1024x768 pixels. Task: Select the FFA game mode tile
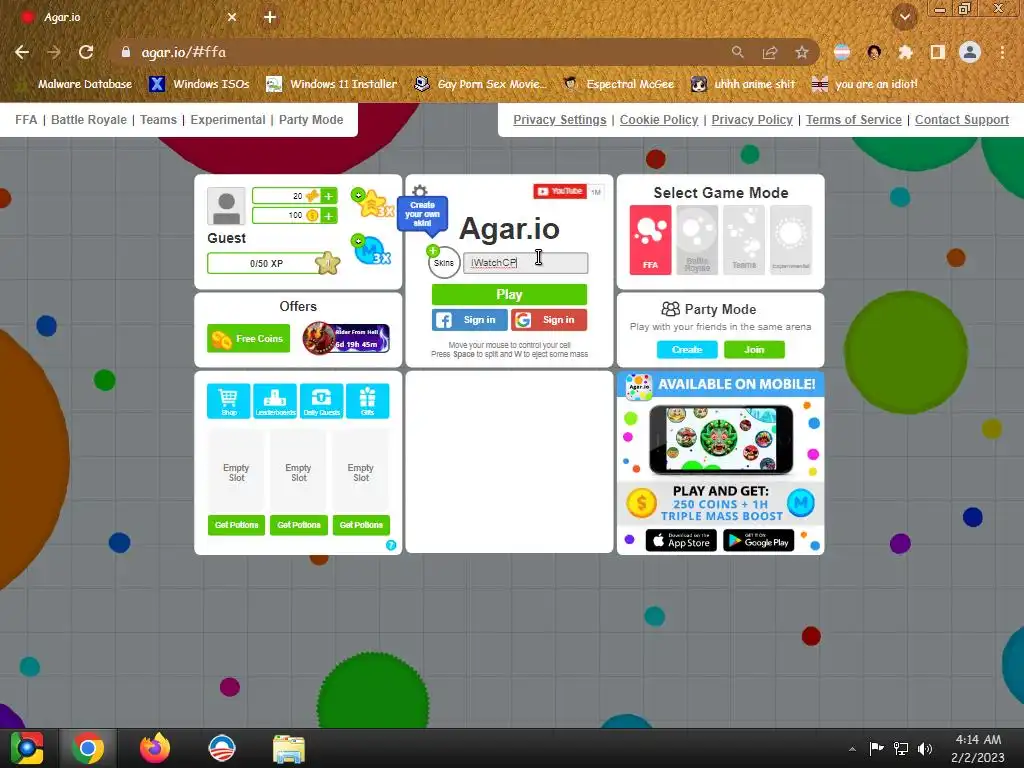[x=650, y=240]
